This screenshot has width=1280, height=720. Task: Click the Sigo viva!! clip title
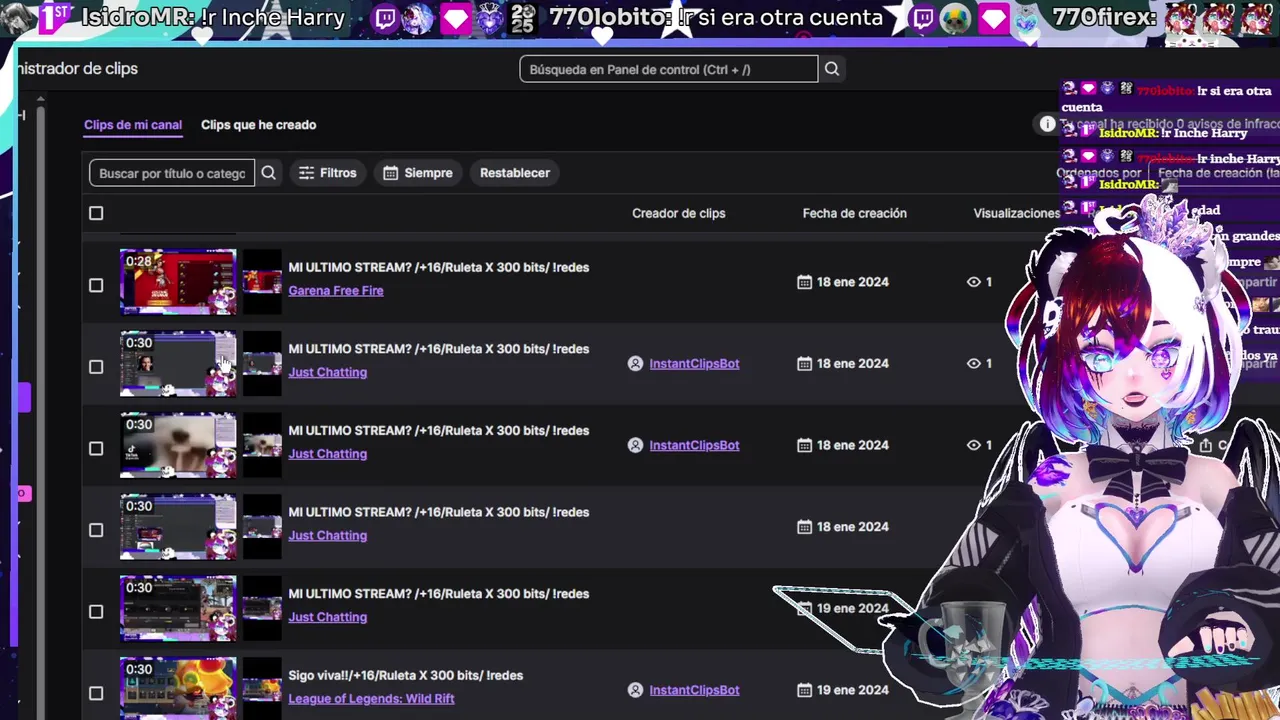[x=406, y=675]
